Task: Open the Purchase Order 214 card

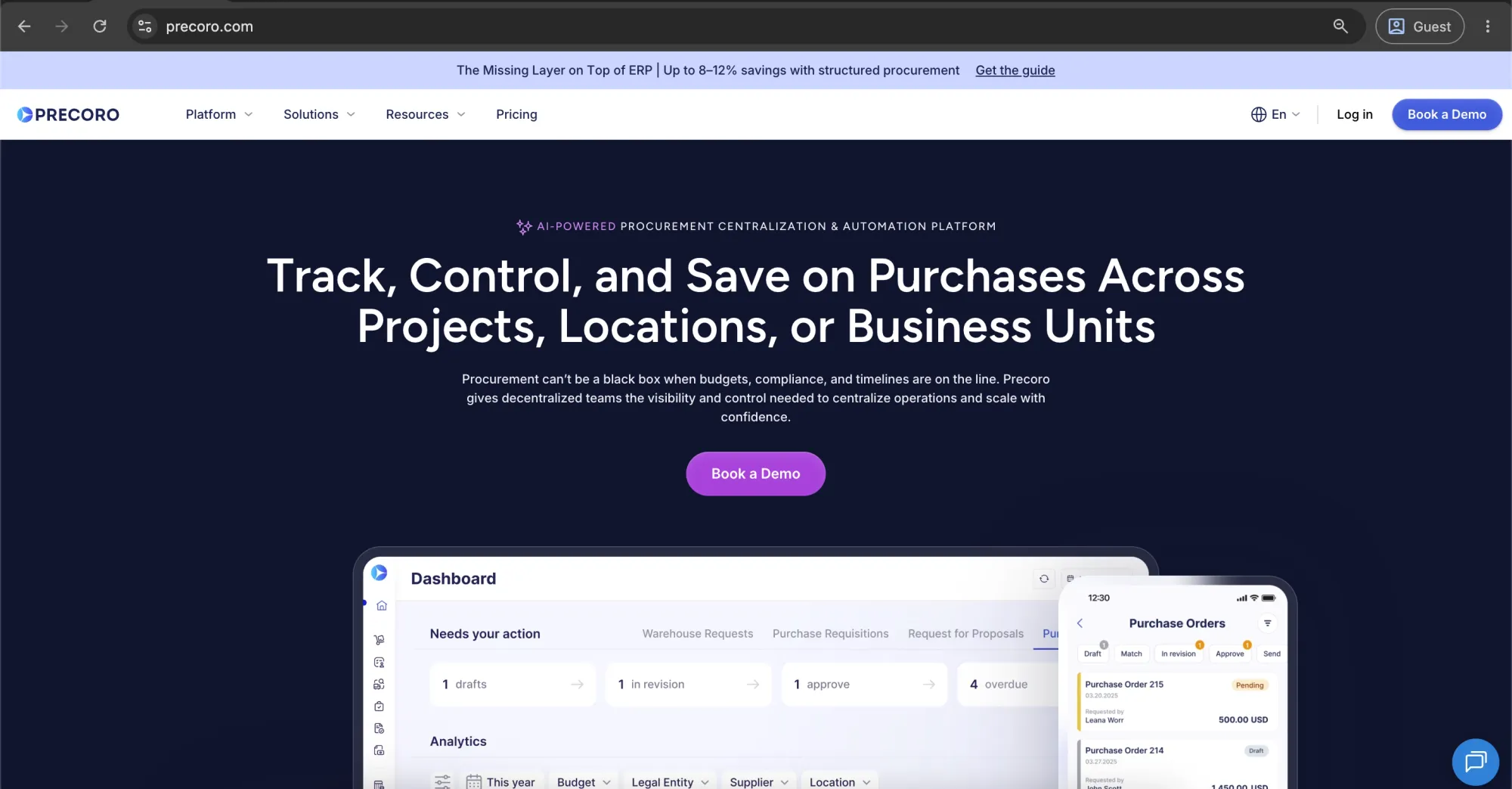Action: (x=1177, y=764)
